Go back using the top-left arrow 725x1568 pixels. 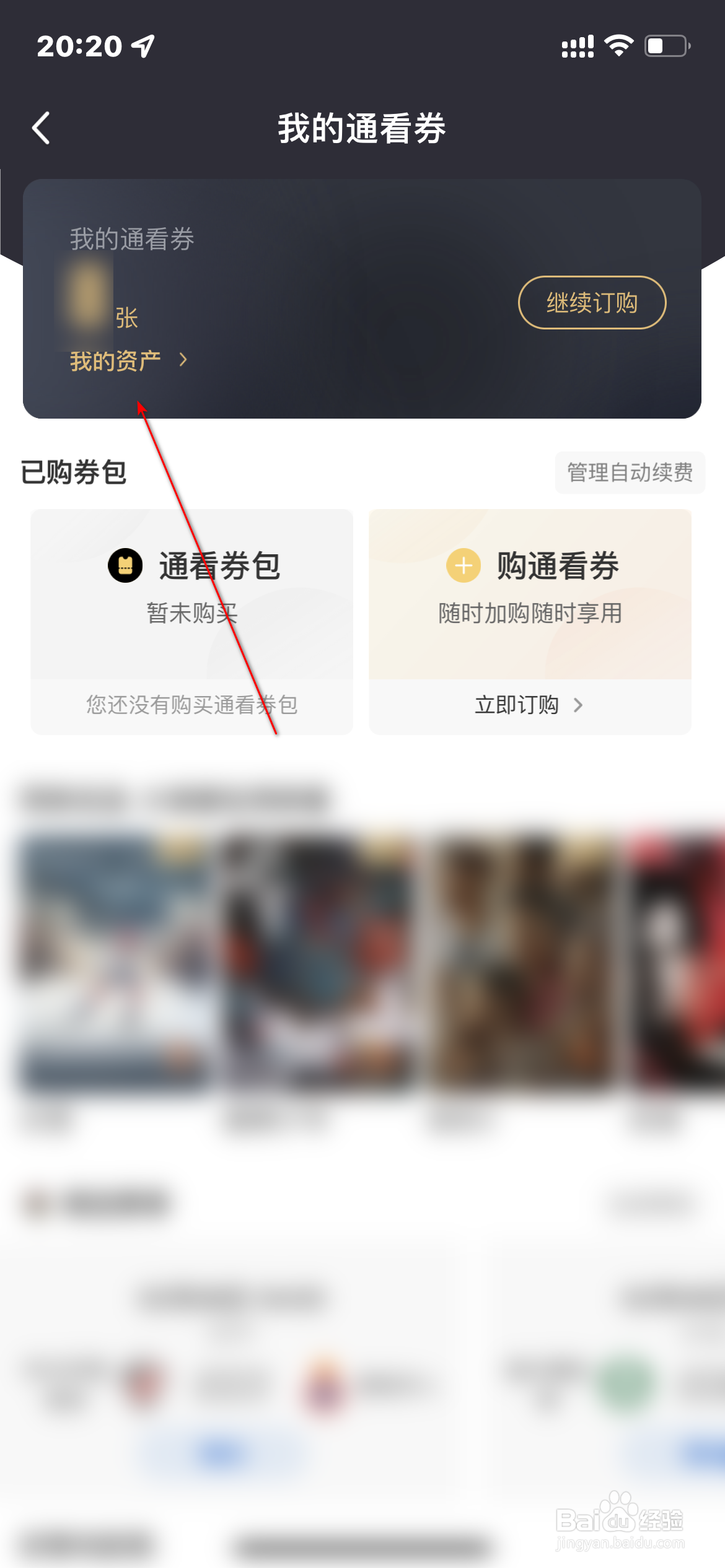click(x=41, y=128)
